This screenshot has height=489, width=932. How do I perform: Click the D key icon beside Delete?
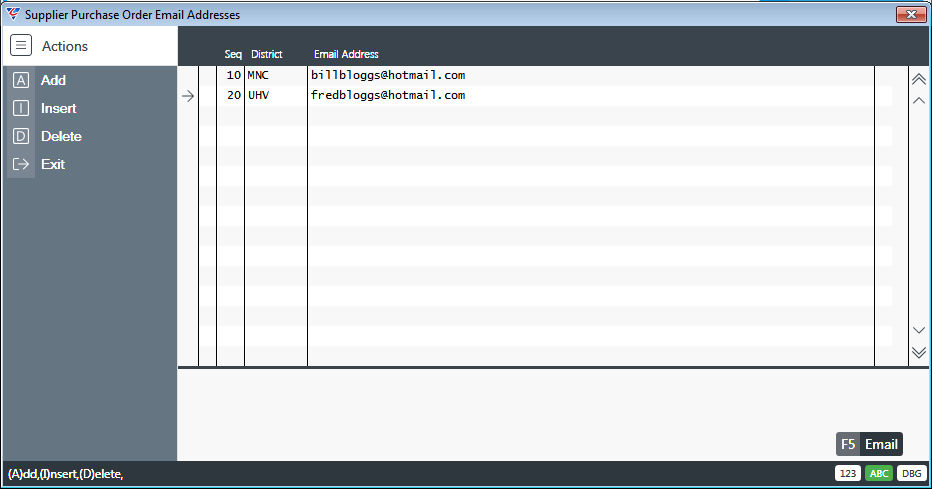(21, 136)
